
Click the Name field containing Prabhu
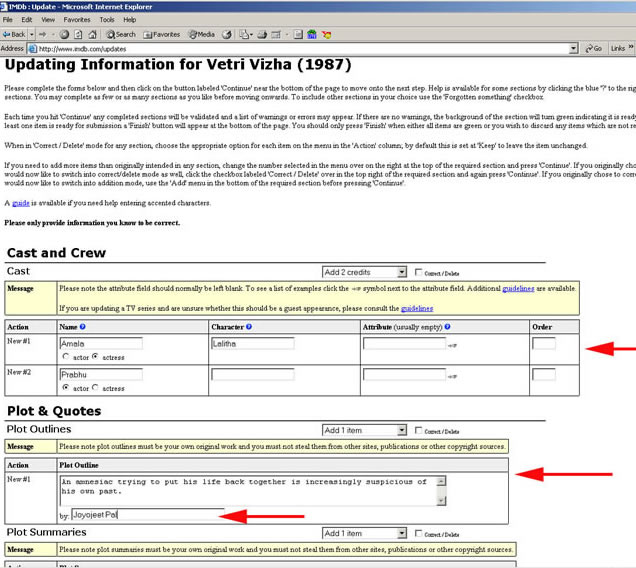[101, 374]
